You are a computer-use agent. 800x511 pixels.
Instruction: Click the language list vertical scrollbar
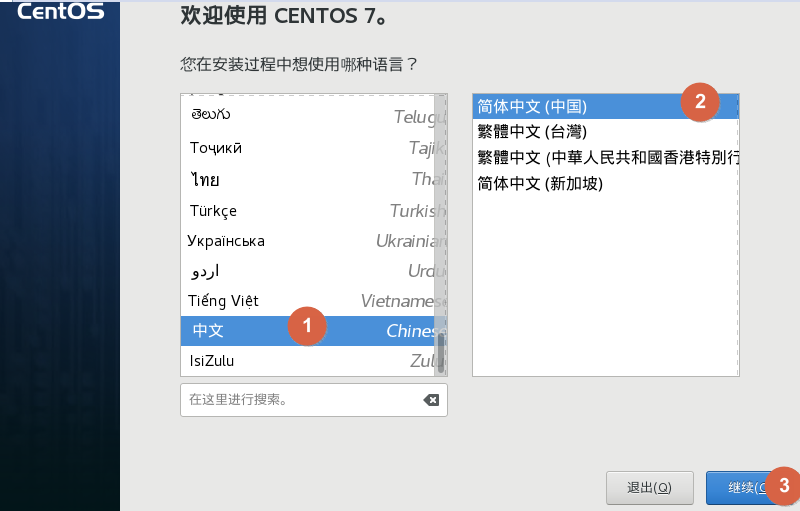(440, 352)
